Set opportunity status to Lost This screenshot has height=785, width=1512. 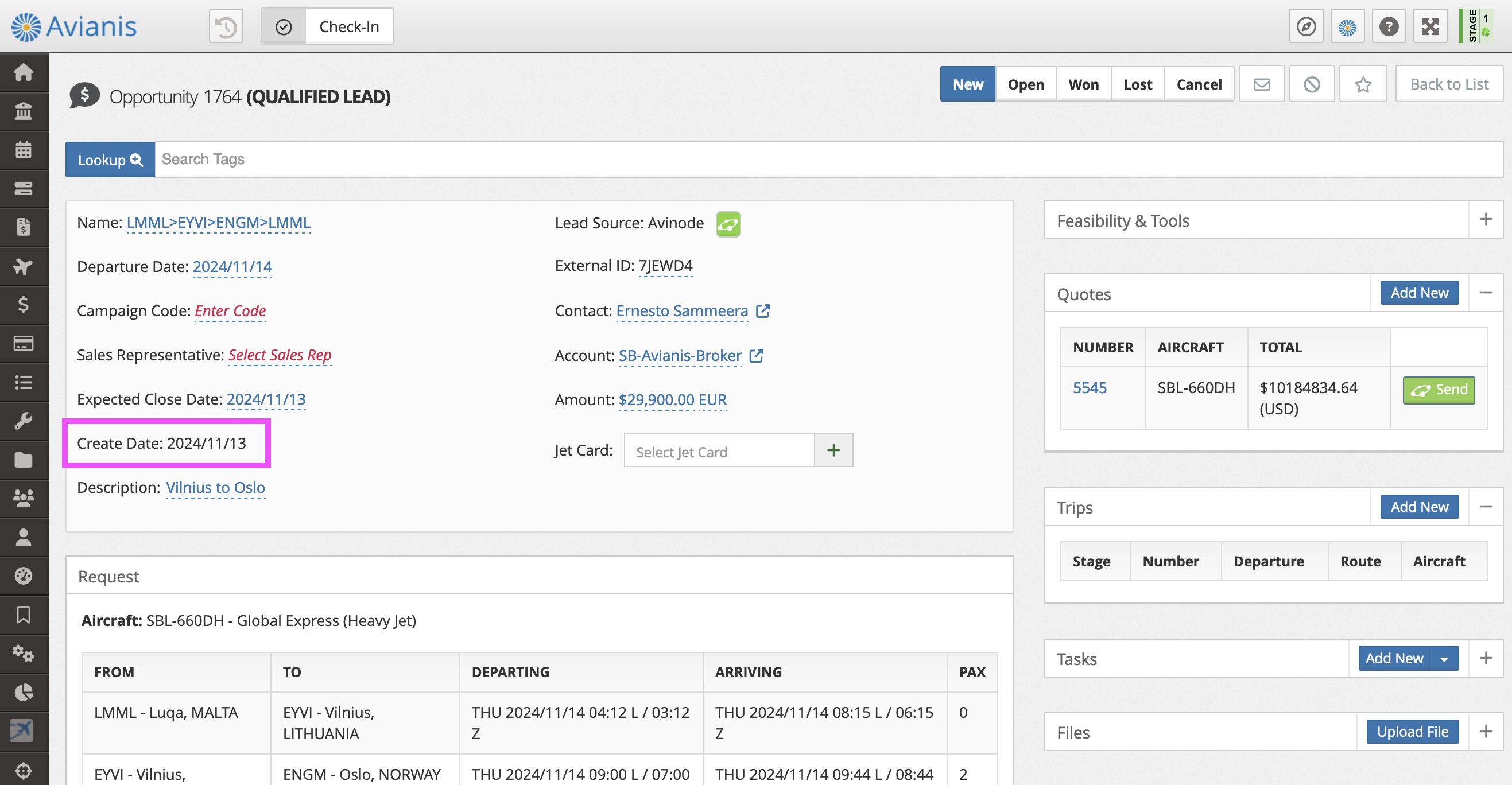point(1138,84)
